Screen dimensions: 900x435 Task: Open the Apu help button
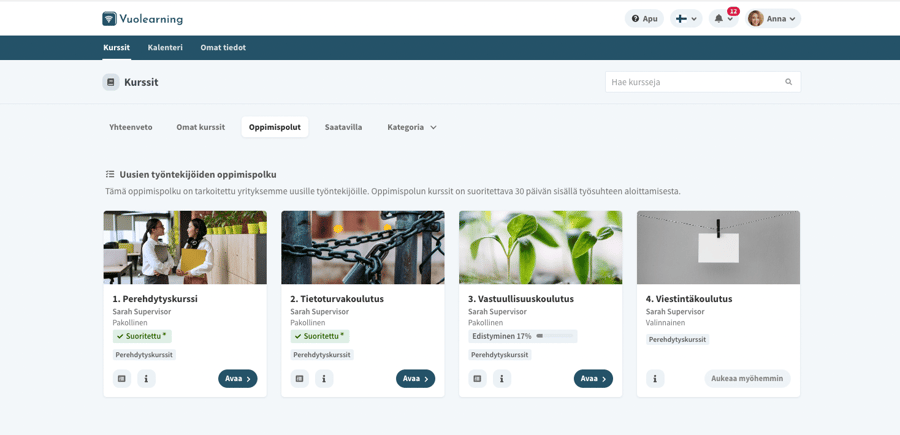(644, 18)
